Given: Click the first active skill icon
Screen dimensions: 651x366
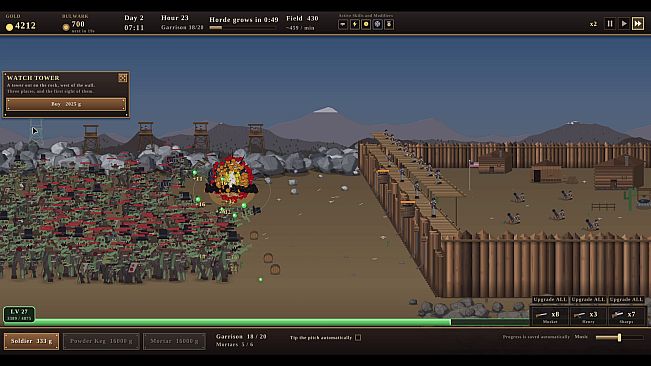Looking at the screenshot, I should click(x=343, y=24).
